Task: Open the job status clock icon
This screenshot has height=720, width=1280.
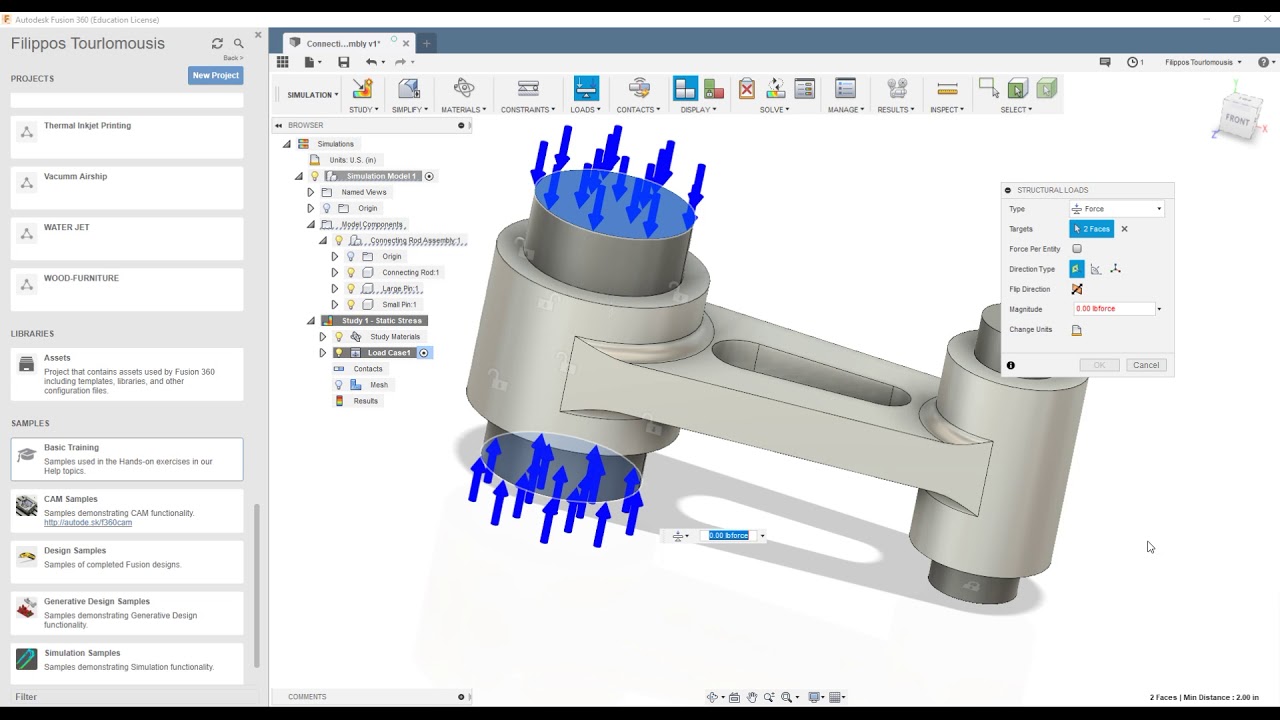Action: click(x=1133, y=62)
